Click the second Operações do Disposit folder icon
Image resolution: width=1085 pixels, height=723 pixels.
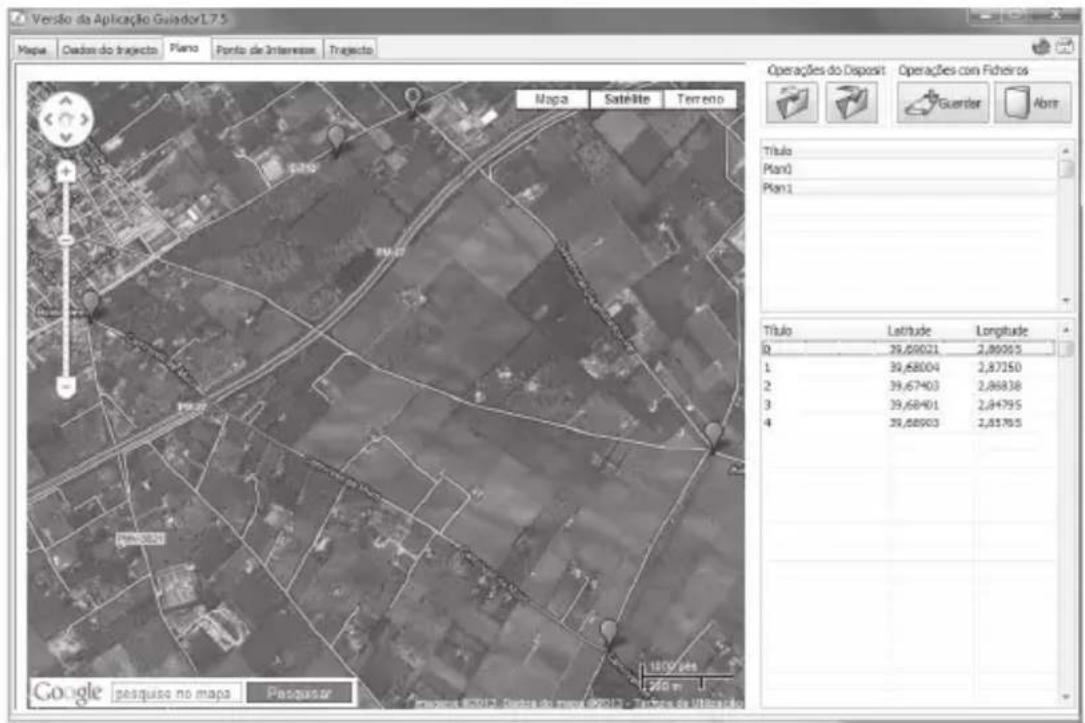click(x=852, y=103)
